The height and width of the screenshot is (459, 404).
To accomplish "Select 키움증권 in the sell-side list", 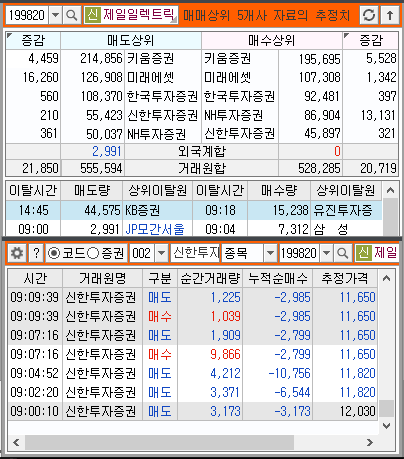I will pos(150,59).
